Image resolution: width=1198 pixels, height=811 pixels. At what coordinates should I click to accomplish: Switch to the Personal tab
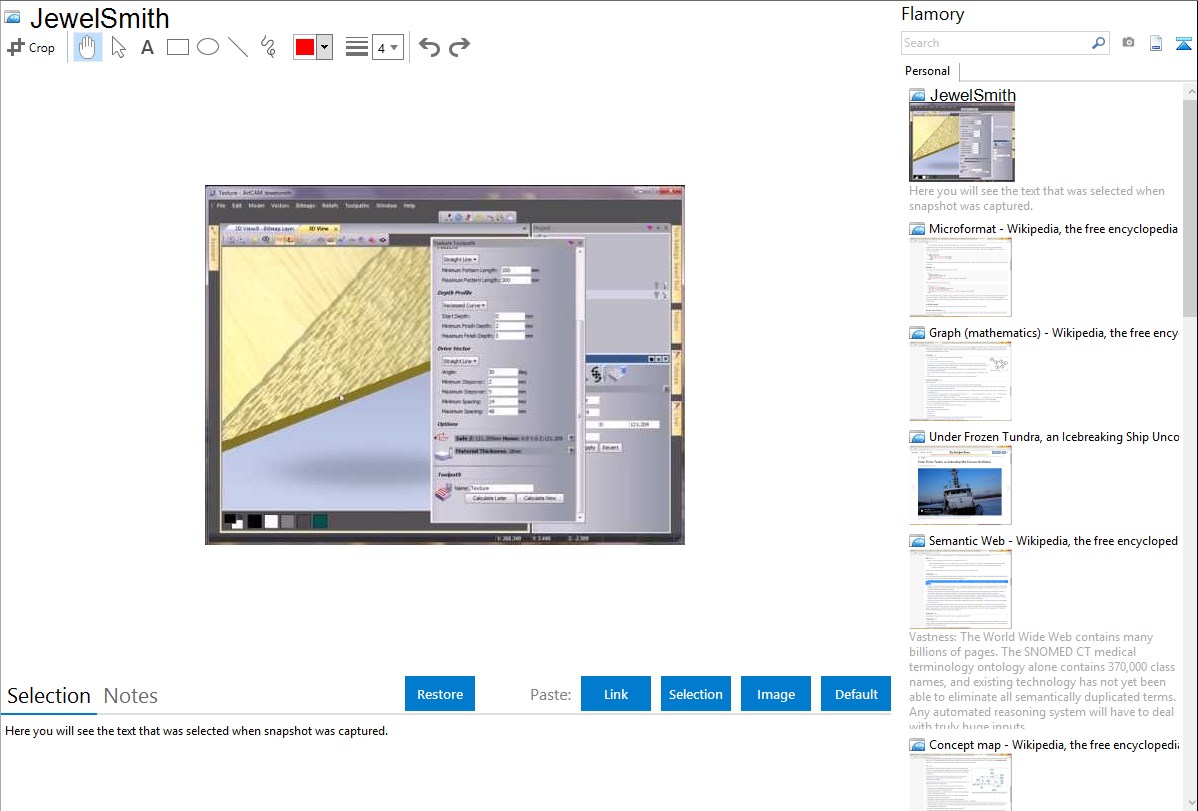point(928,71)
